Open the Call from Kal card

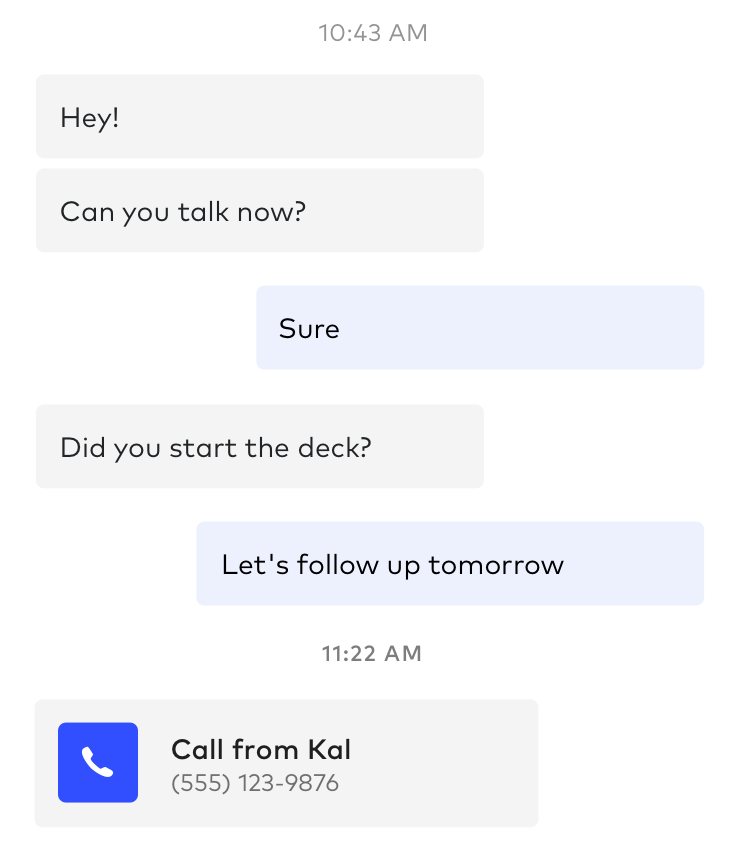(286, 762)
